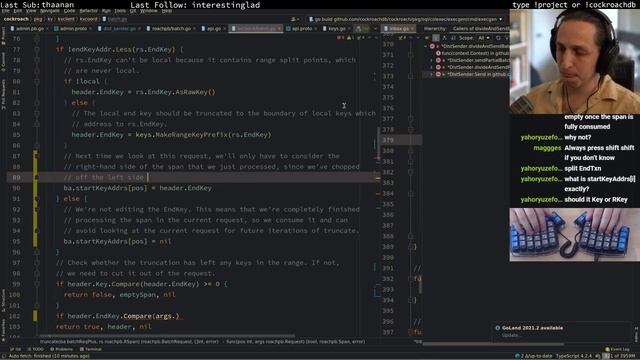Open the TODO tool window
This screenshot has width=640, height=360.
(x=36, y=349)
